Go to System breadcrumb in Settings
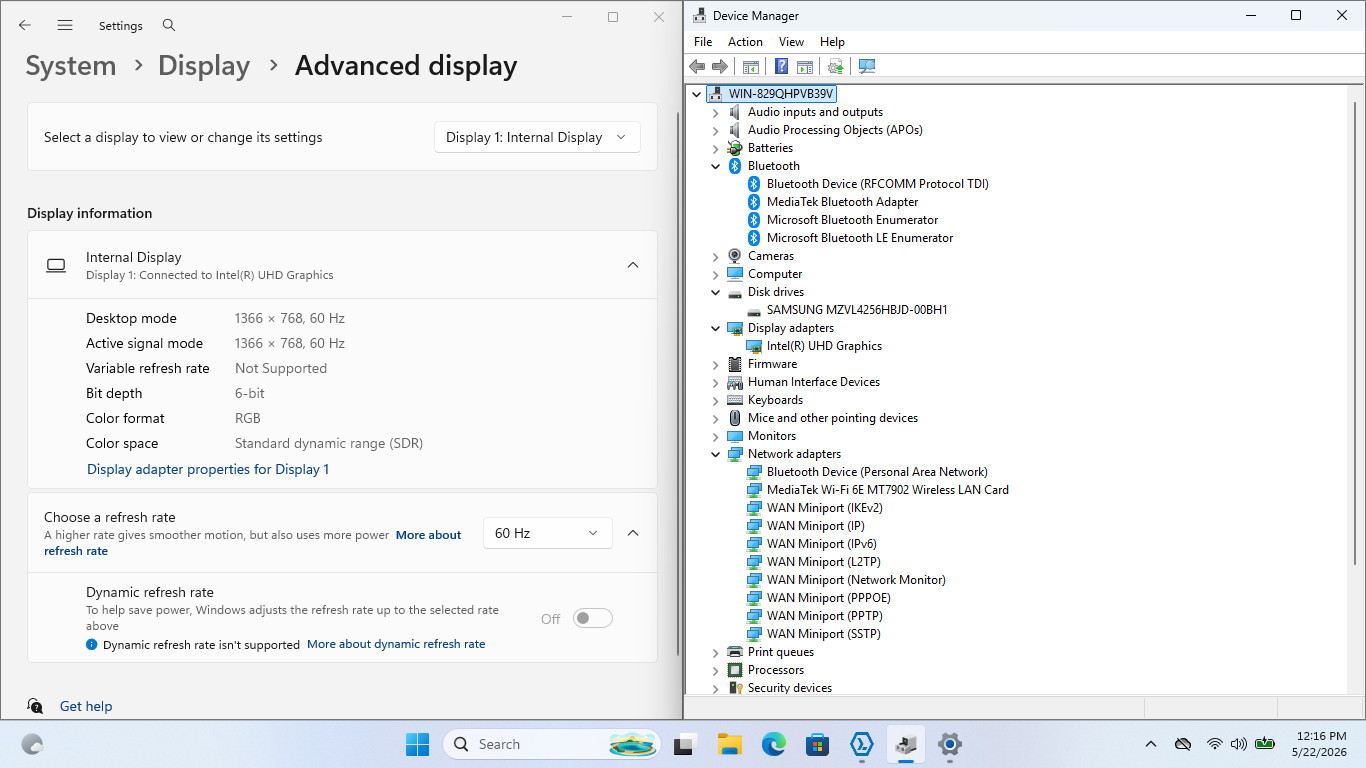Viewport: 1366px width, 768px height. [71, 66]
